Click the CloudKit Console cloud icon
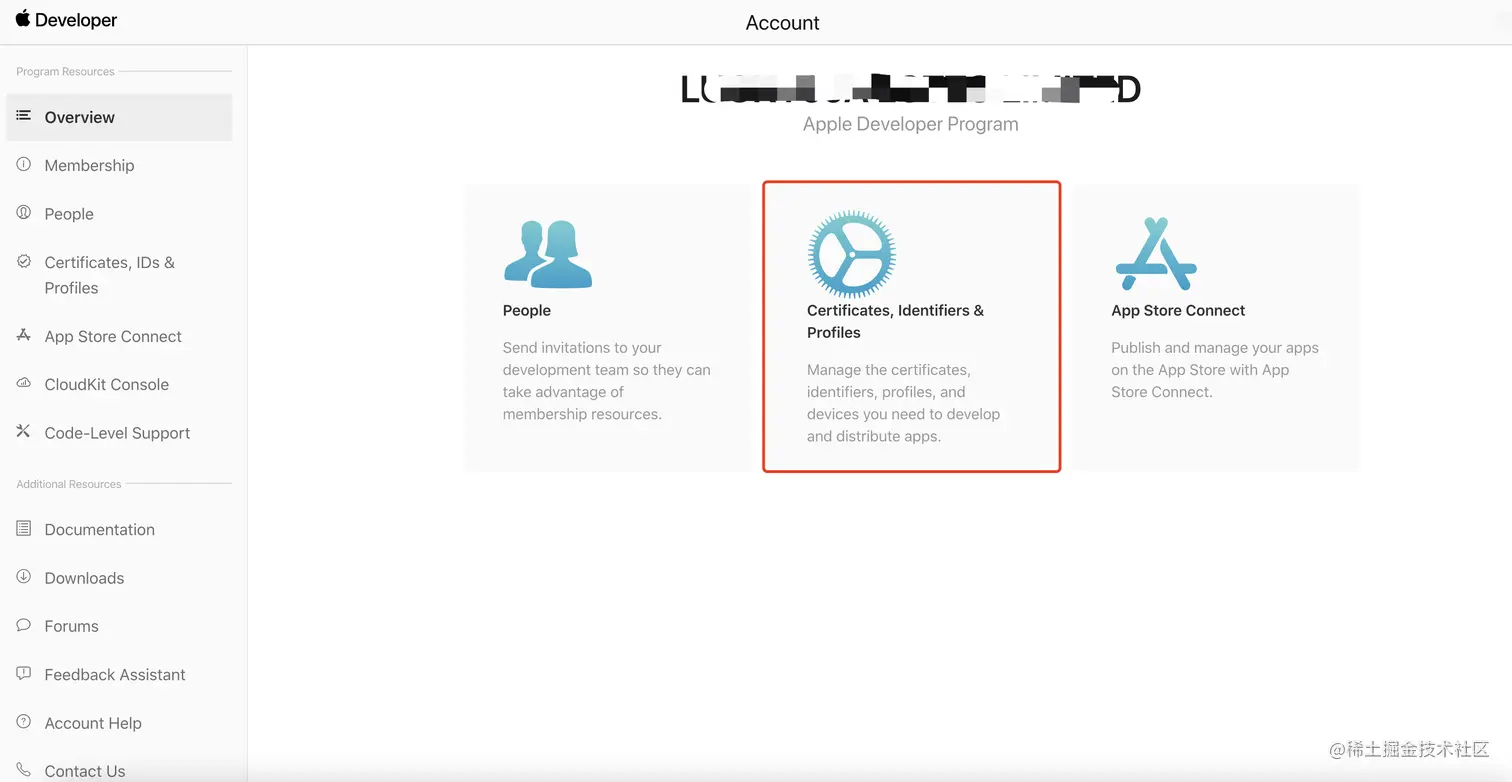The width and height of the screenshot is (1512, 782). [x=24, y=383]
